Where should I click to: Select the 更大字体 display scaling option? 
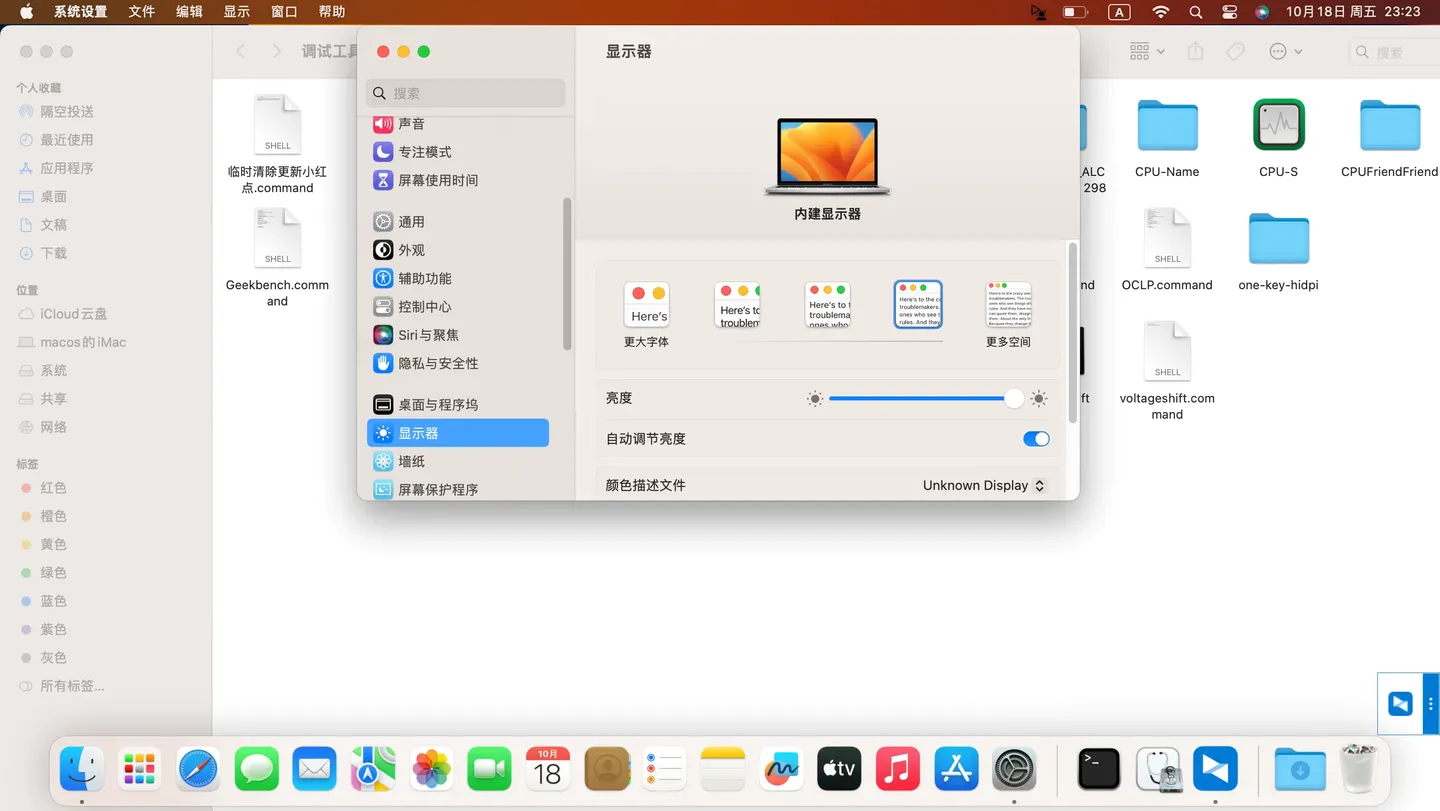[x=646, y=304]
